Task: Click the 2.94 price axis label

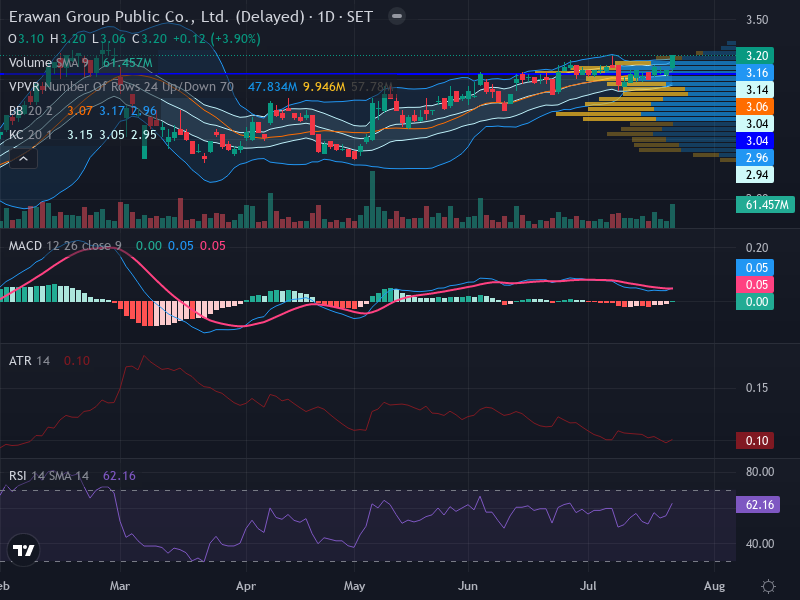Action: 755,175
